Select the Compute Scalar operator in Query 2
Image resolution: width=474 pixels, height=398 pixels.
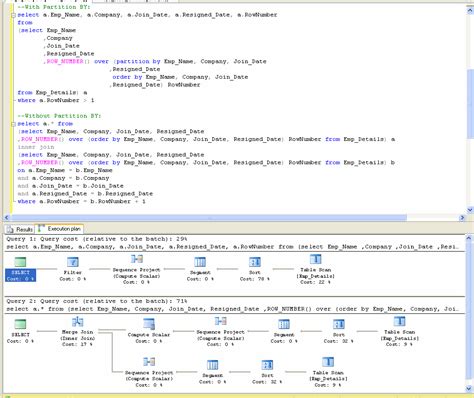[x=149, y=331]
